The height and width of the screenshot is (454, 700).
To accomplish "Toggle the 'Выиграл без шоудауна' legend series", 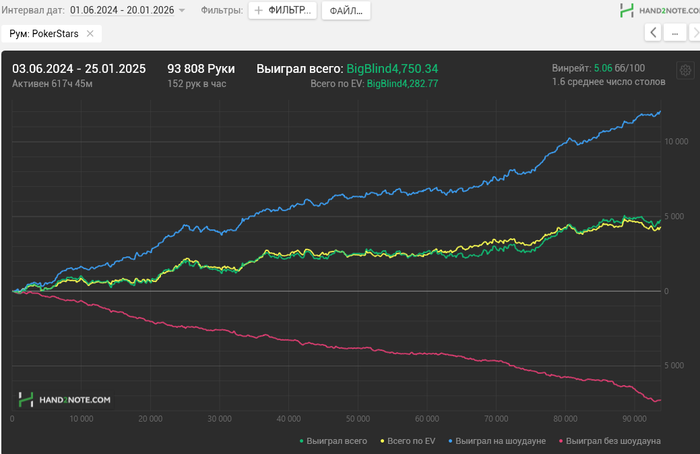I will pos(609,441).
